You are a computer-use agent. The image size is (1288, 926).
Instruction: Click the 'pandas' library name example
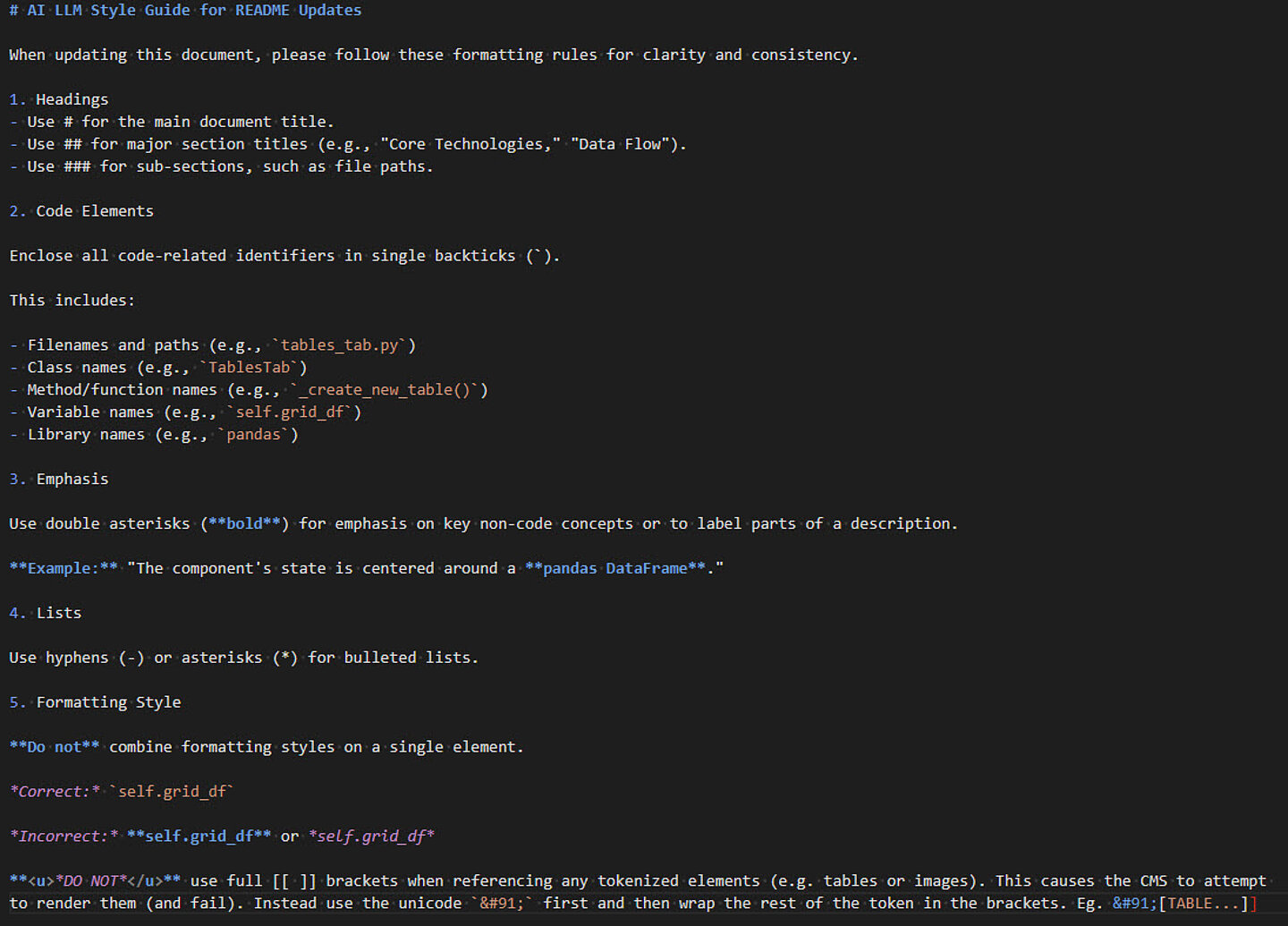point(253,435)
